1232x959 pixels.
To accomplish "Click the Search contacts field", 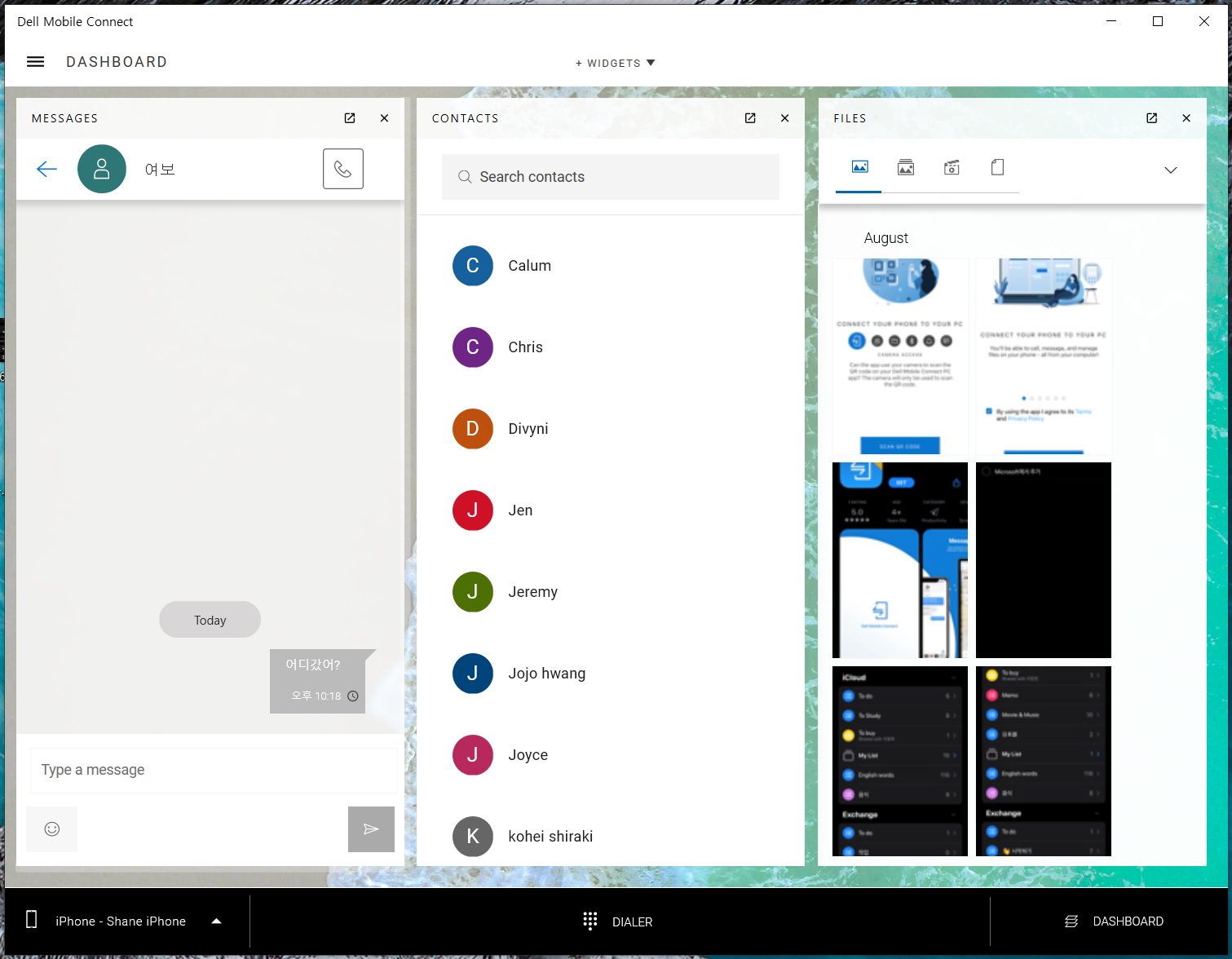I will point(611,177).
